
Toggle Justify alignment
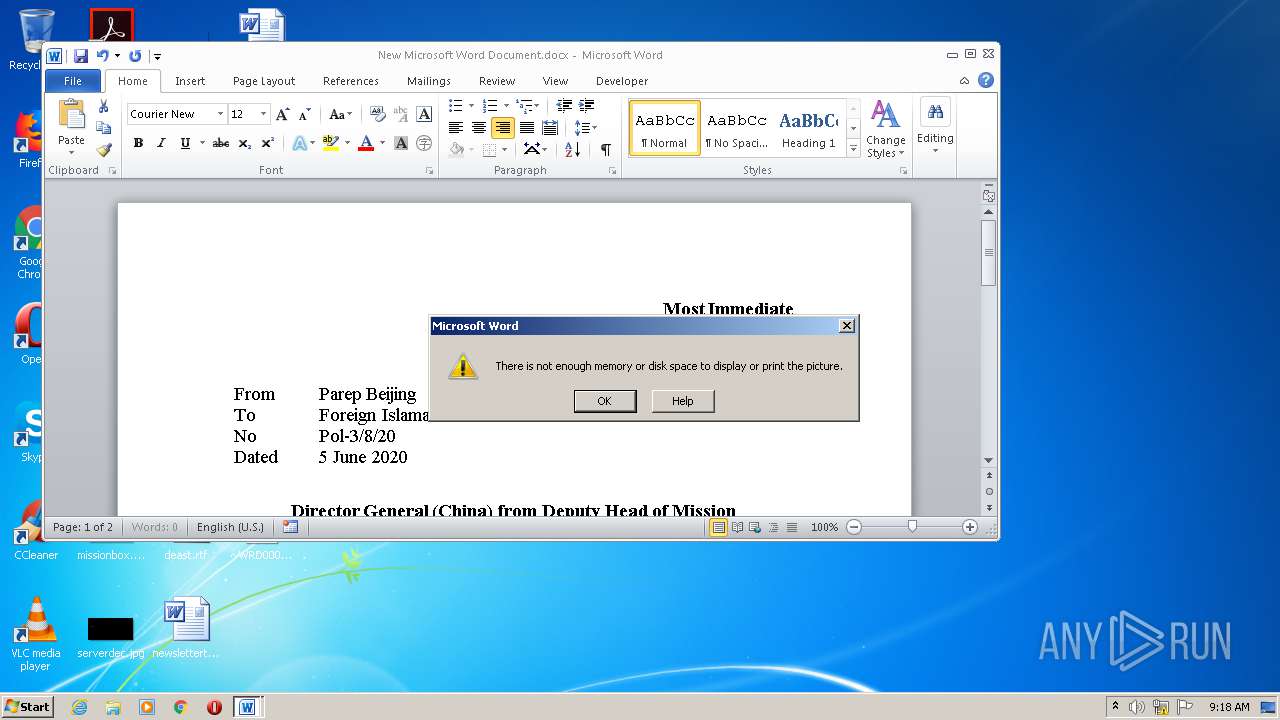(526, 127)
